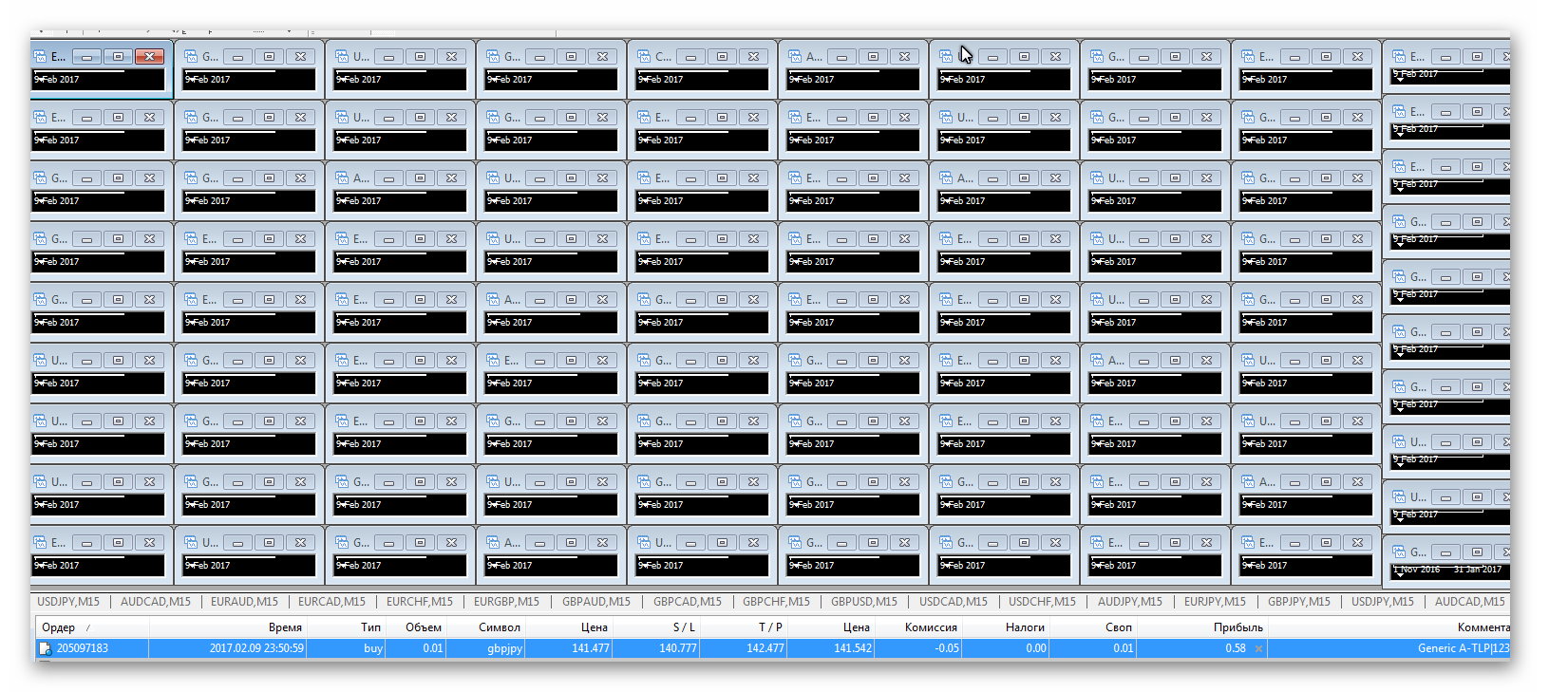
Task: Click the order document icon before 205097183
Action: click(45, 648)
